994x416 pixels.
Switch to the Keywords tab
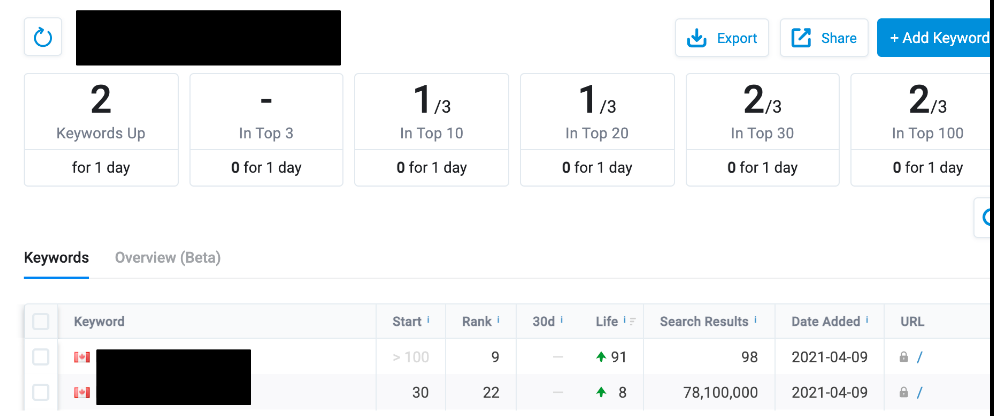point(56,258)
